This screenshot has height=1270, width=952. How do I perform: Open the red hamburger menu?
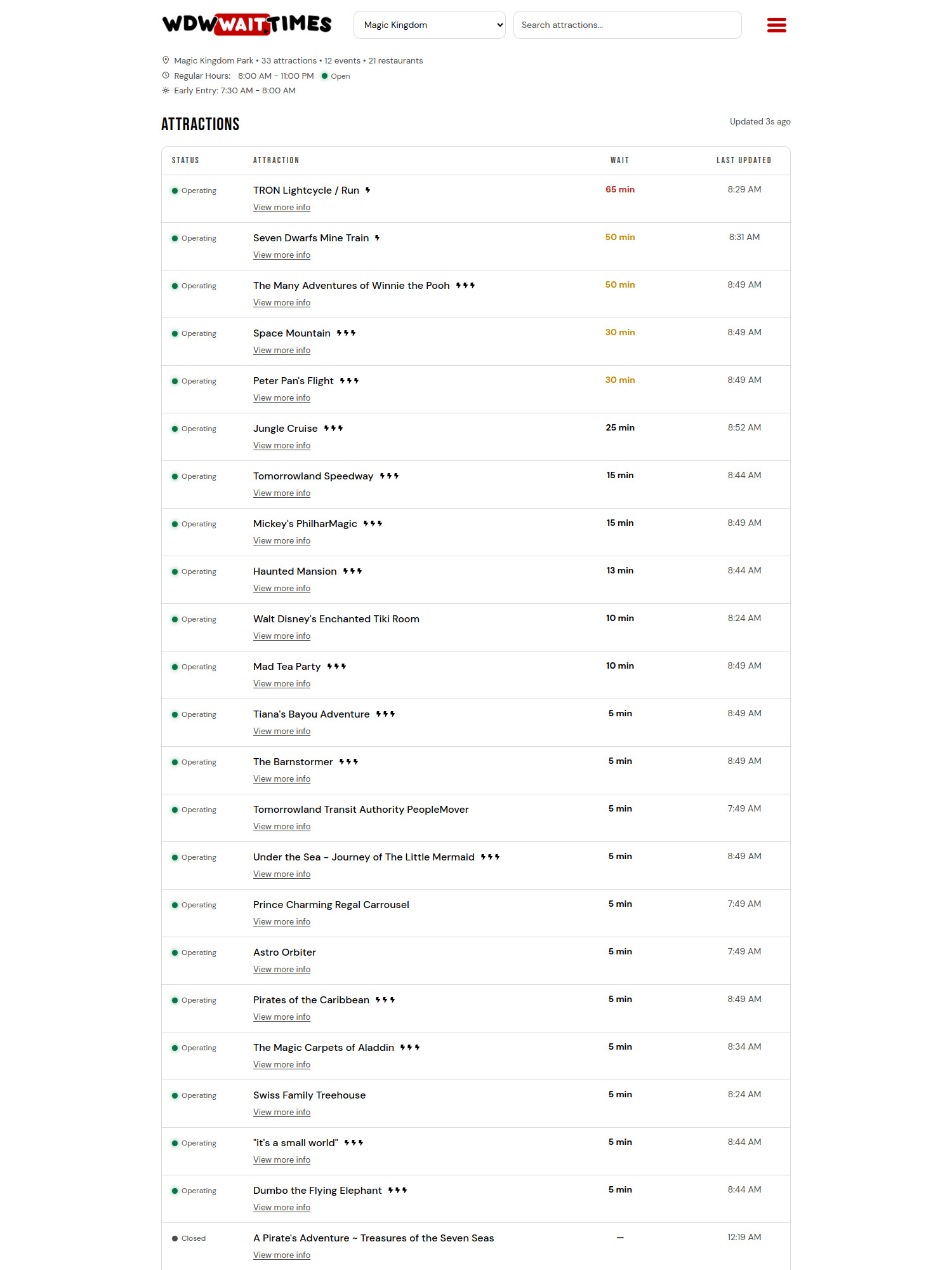(776, 25)
